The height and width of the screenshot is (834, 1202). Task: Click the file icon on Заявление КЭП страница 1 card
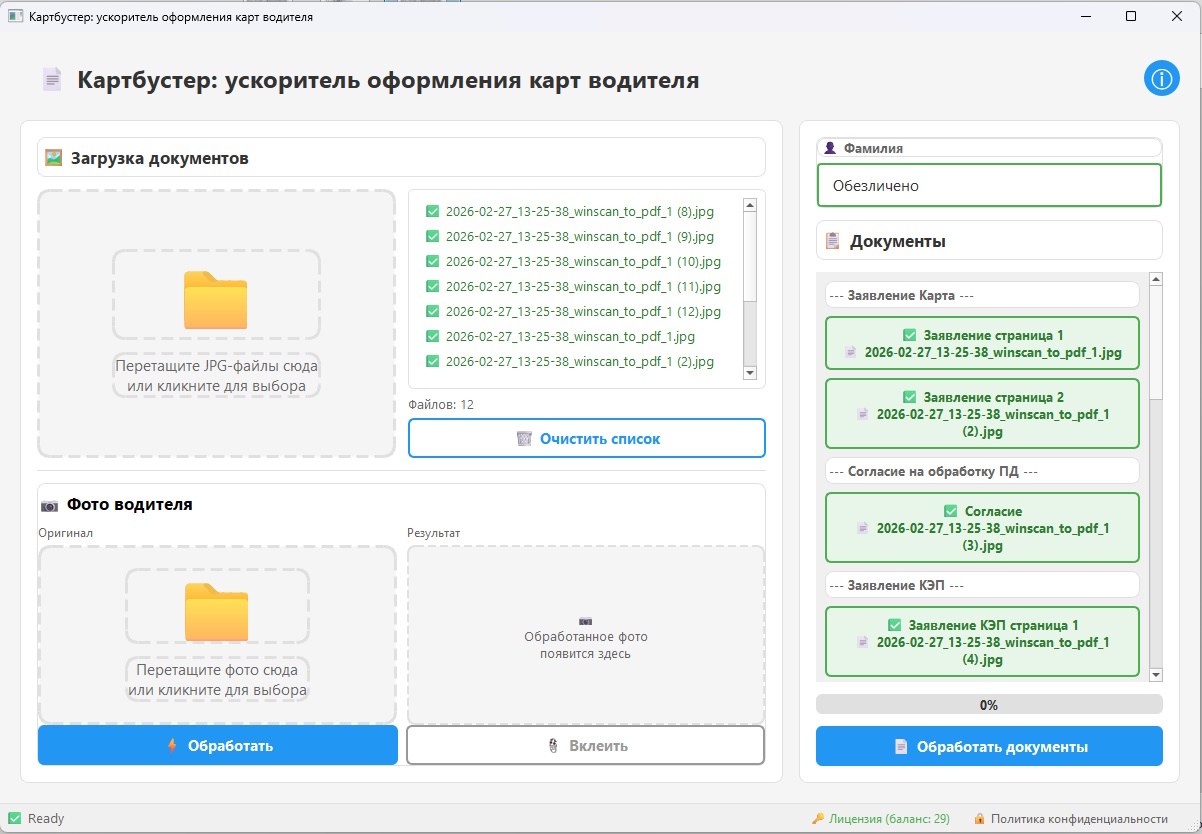click(x=863, y=642)
